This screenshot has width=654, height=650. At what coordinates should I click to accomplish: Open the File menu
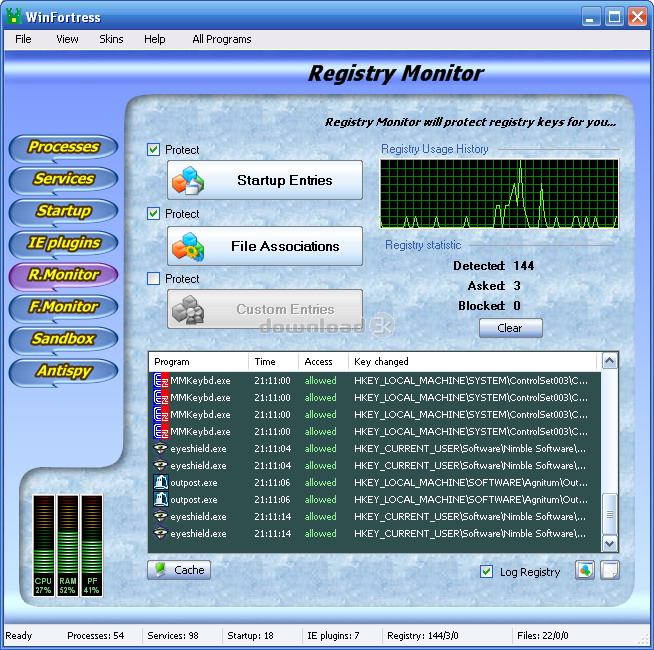click(x=23, y=39)
